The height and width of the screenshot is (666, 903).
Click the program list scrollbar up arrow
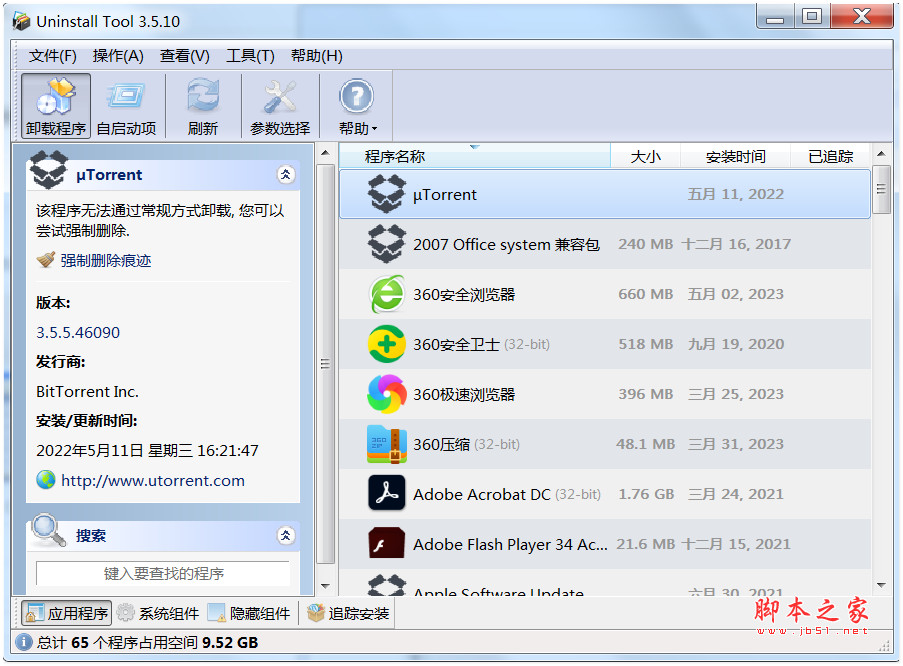pos(881,154)
